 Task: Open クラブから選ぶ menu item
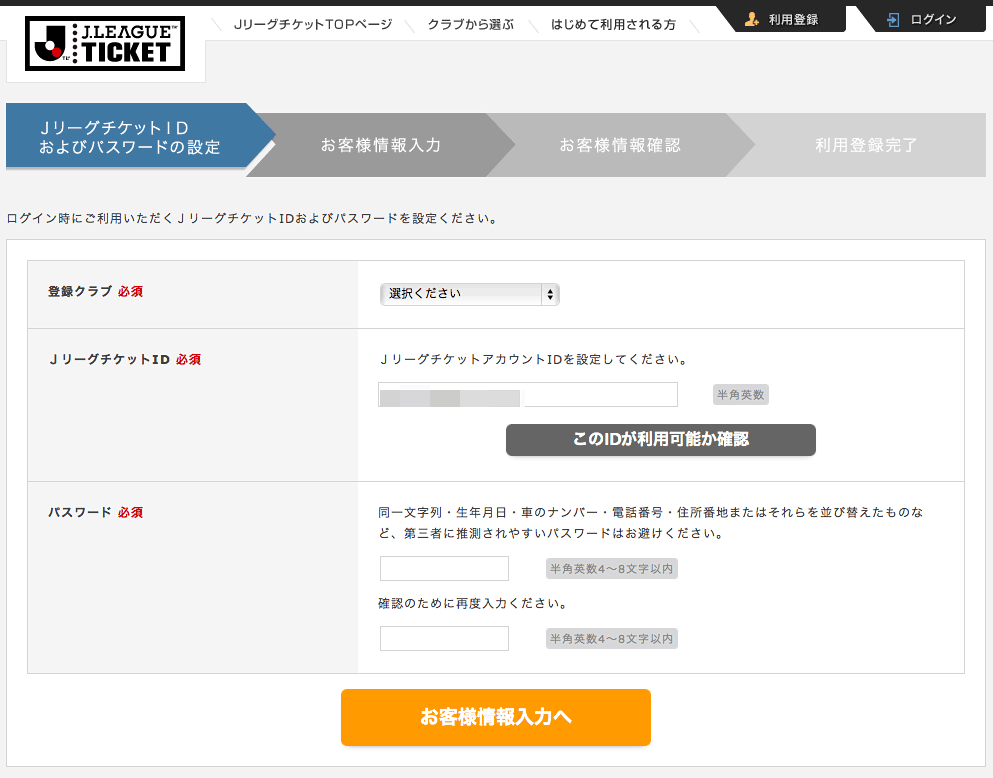[x=471, y=25]
